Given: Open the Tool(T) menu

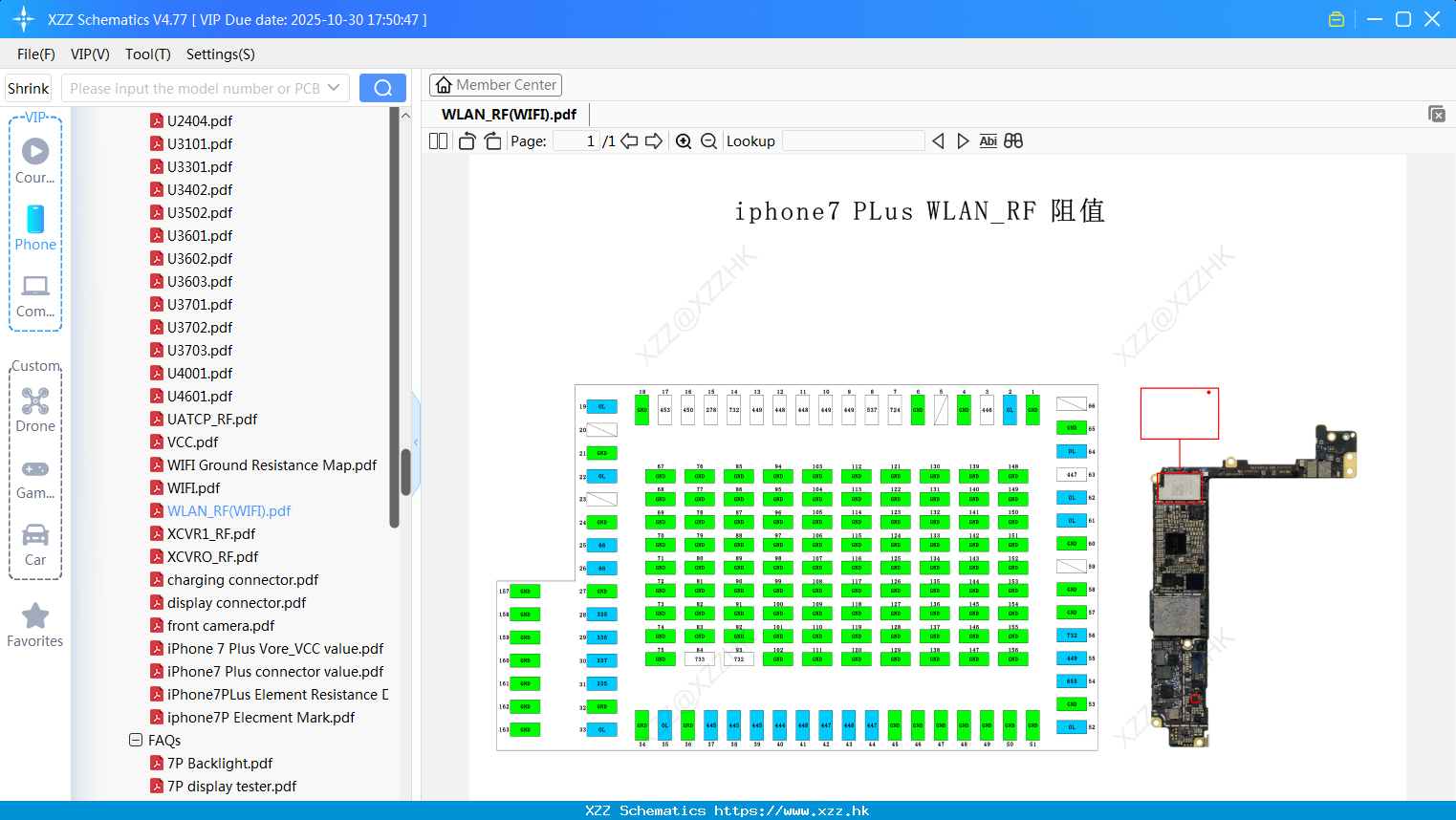Looking at the screenshot, I should coord(148,54).
